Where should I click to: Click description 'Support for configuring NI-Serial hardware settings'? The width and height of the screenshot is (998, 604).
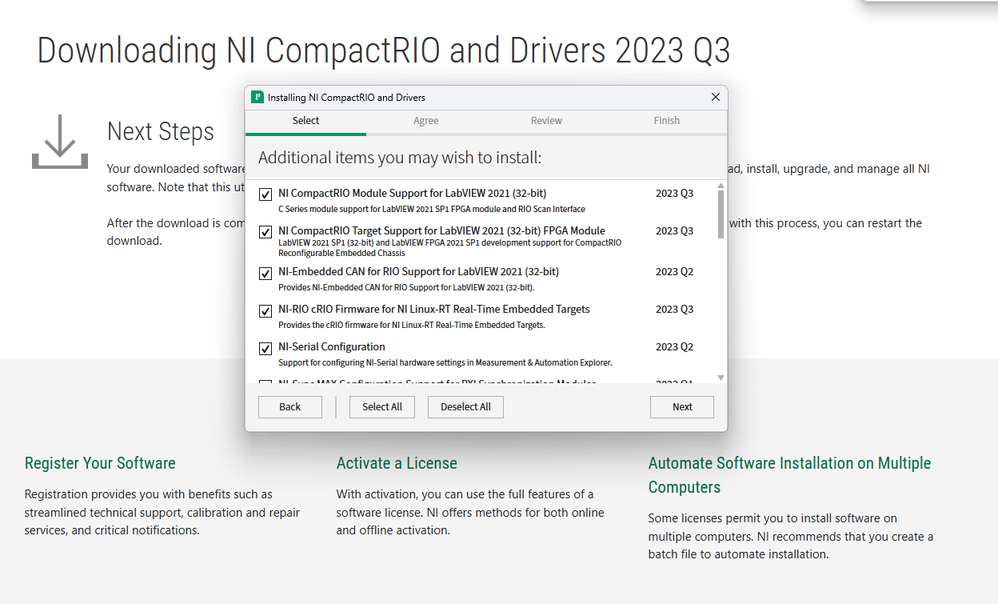point(445,362)
